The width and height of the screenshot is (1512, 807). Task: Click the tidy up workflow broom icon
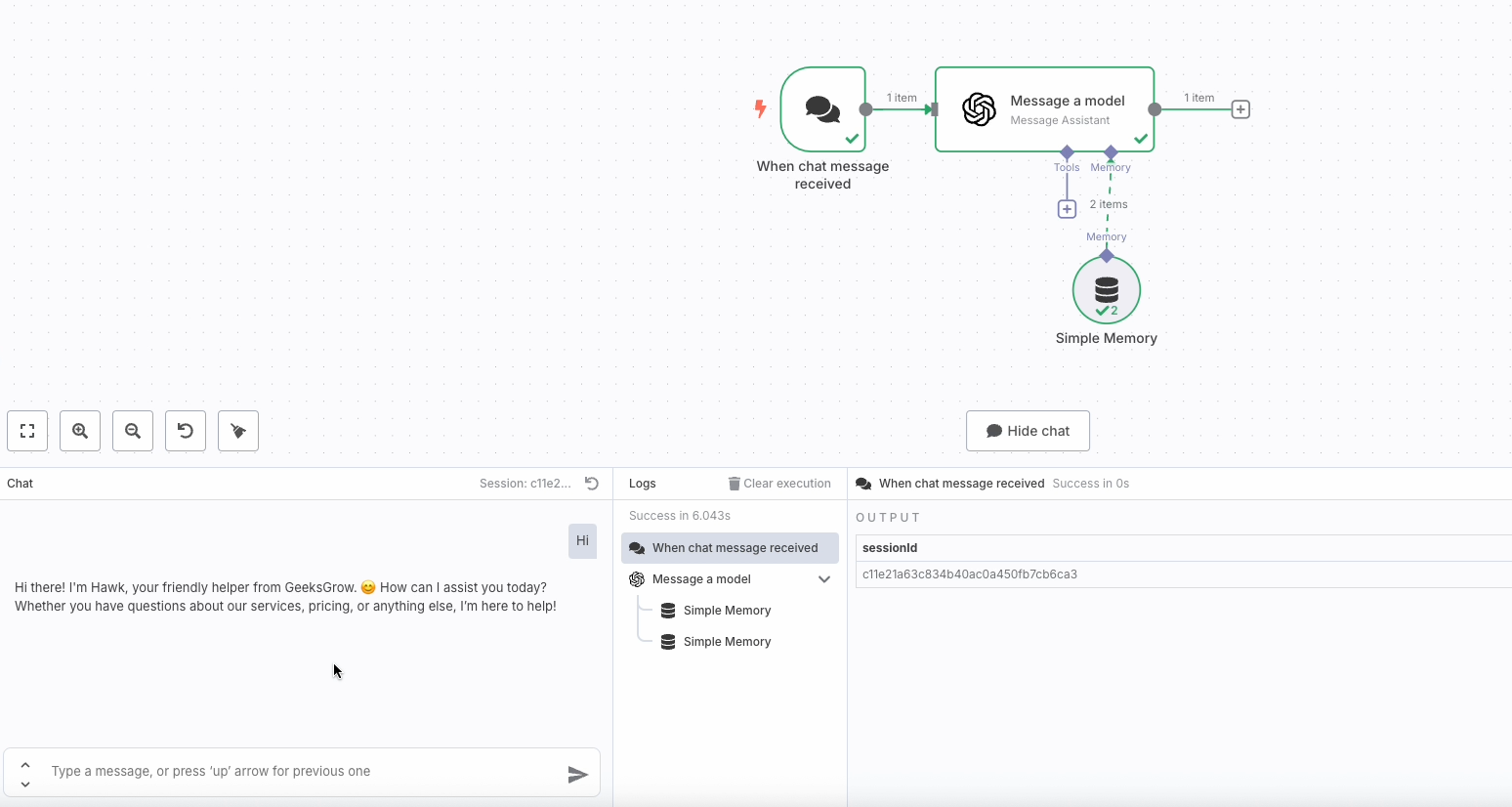(x=238, y=431)
